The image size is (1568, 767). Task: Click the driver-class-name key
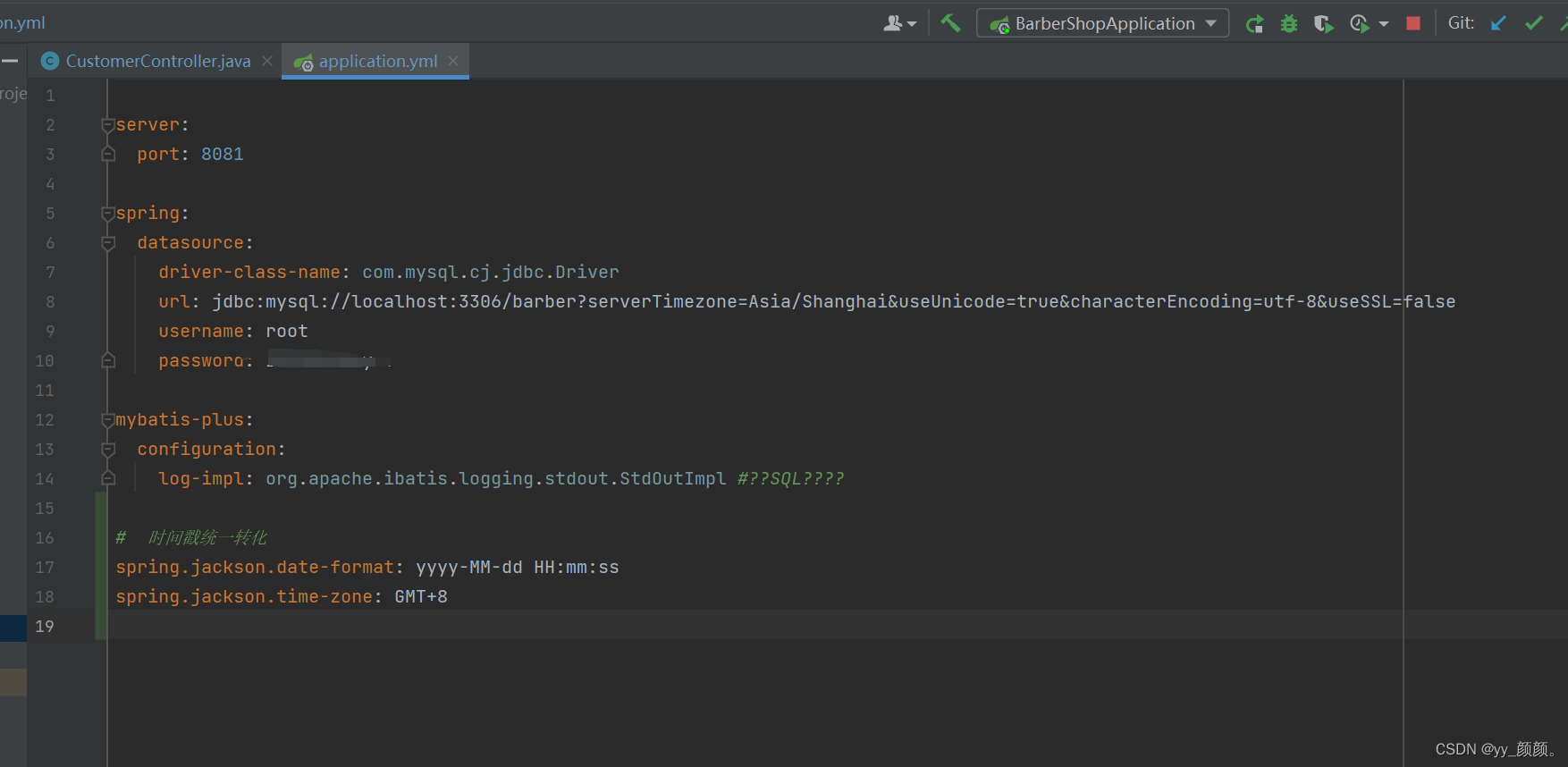(249, 272)
